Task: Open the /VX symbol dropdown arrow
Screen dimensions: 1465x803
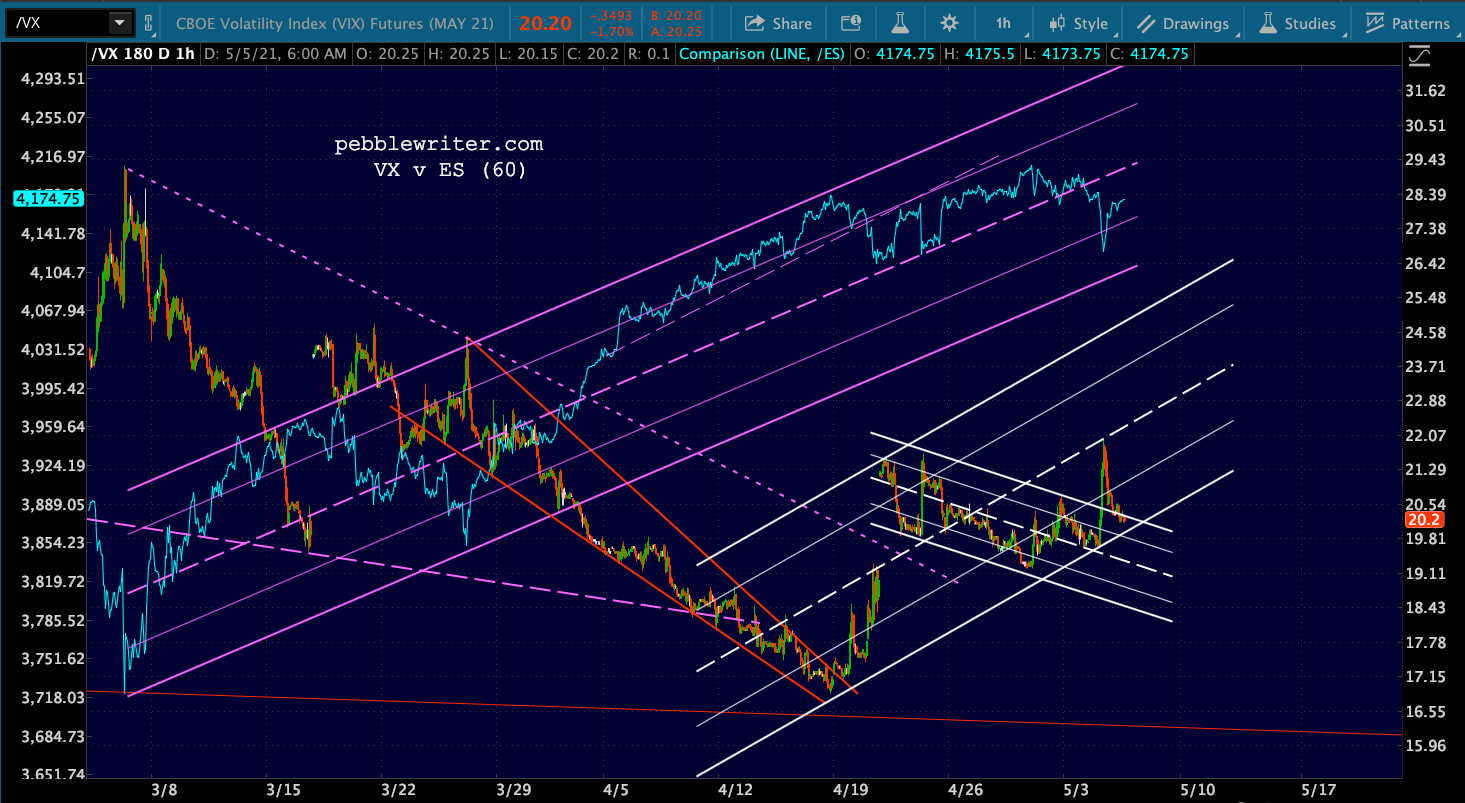Action: (120, 22)
